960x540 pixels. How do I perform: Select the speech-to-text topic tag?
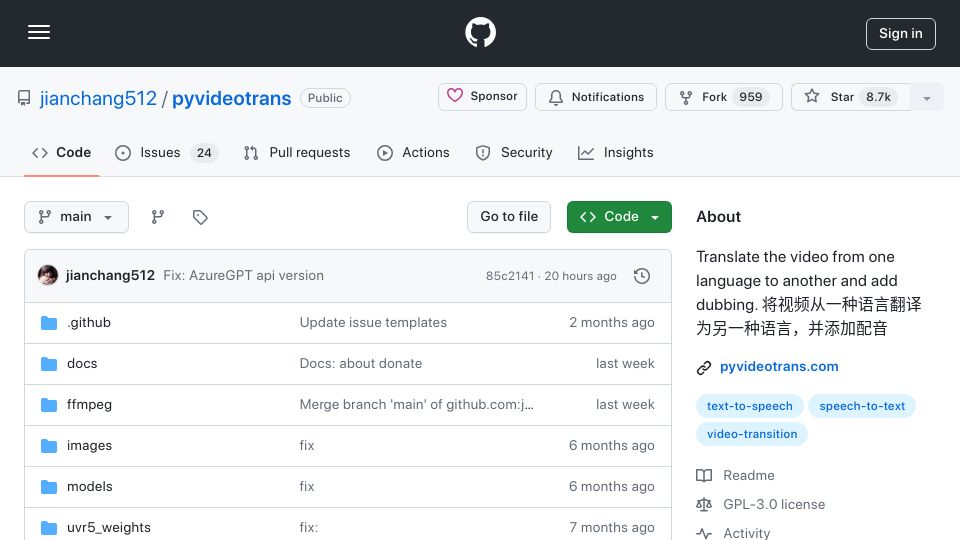861,406
